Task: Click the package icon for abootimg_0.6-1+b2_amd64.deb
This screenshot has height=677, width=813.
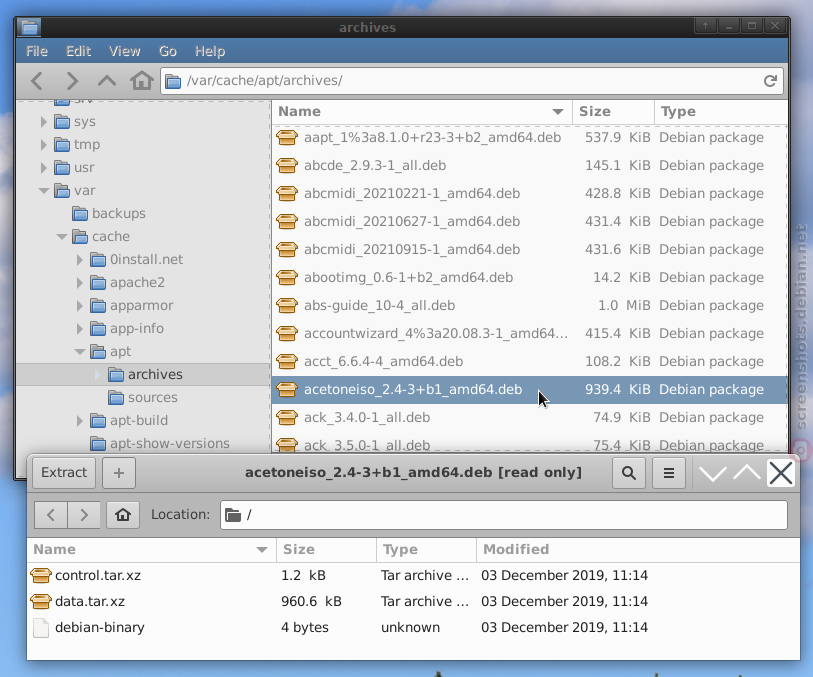Action: point(287,277)
